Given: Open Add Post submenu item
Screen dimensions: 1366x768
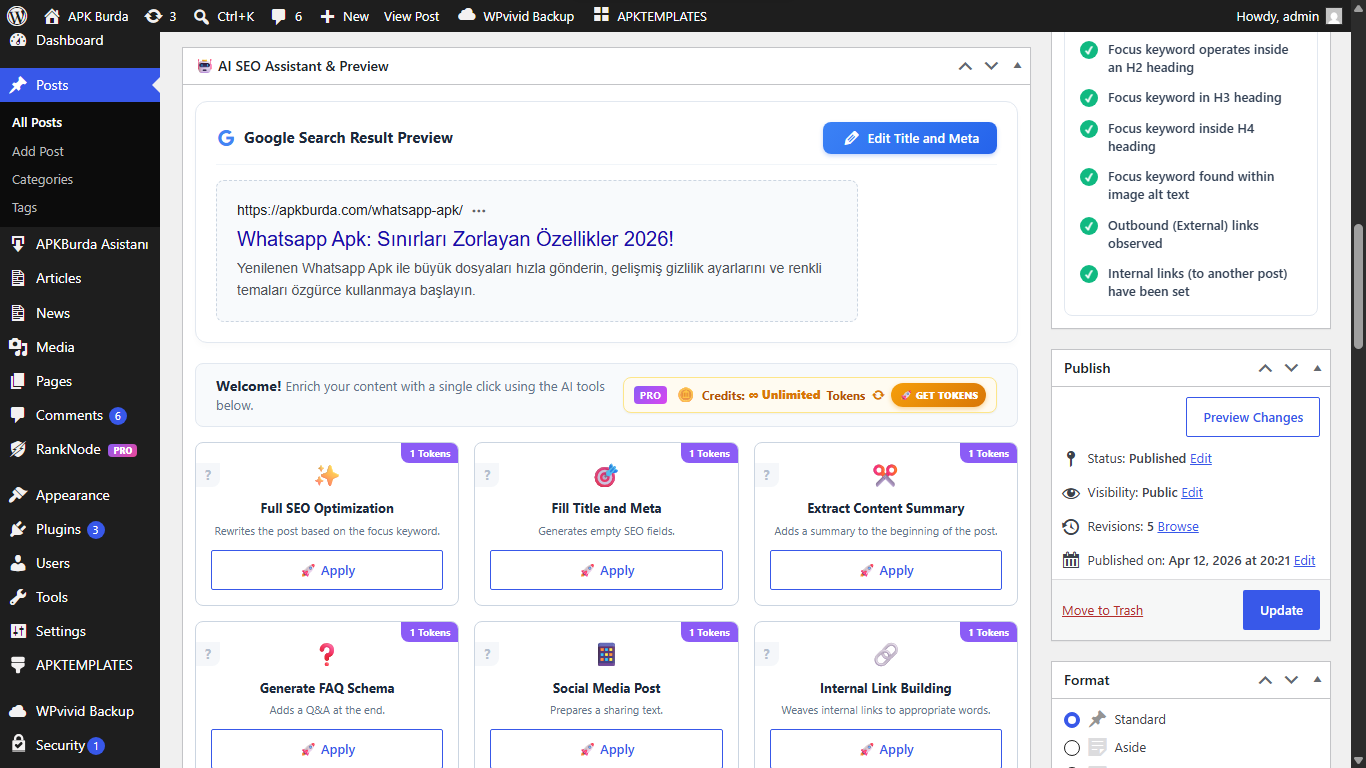Looking at the screenshot, I should (x=38, y=151).
